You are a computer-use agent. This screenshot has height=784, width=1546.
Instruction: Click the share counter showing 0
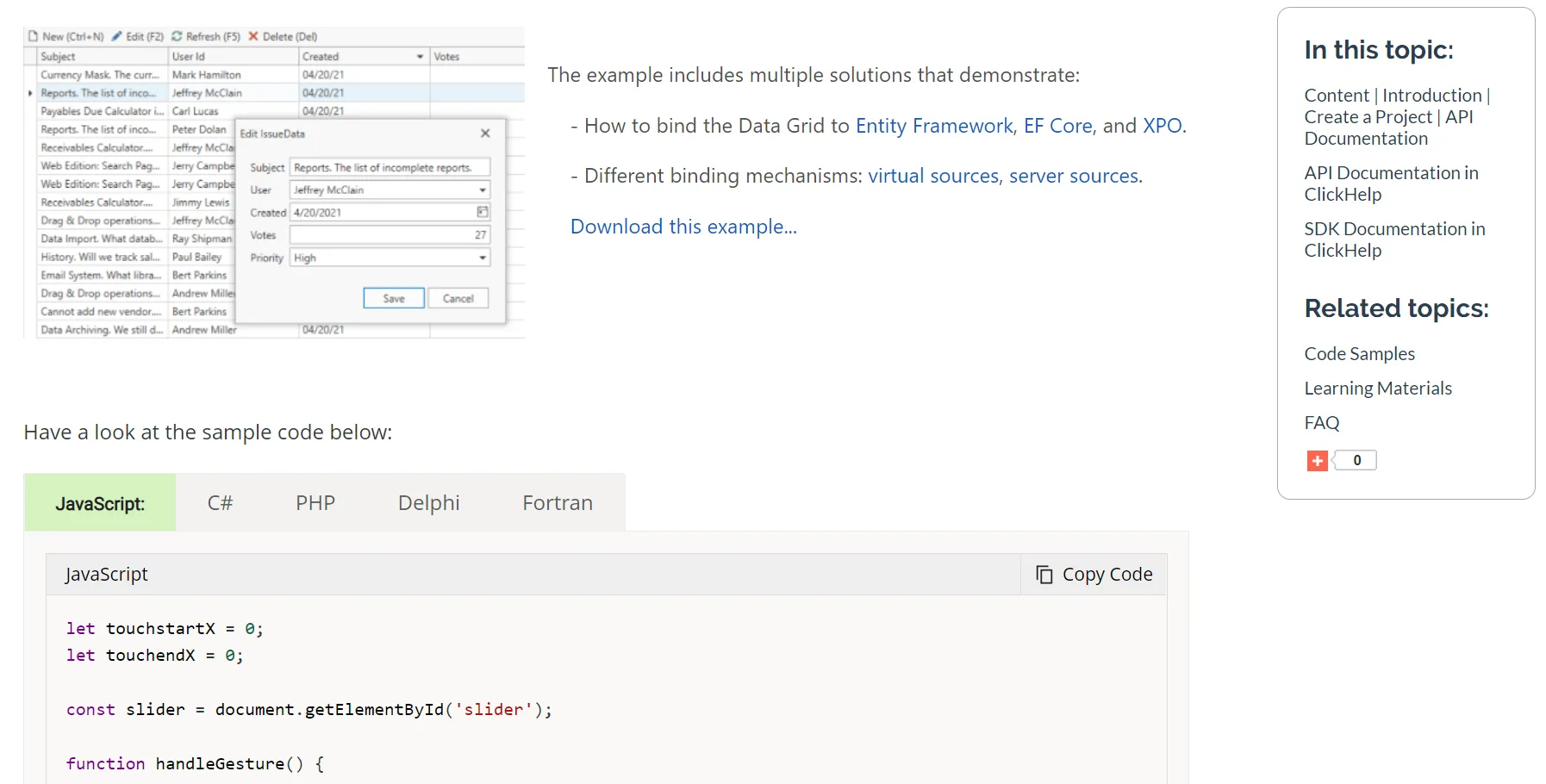pos(1356,461)
